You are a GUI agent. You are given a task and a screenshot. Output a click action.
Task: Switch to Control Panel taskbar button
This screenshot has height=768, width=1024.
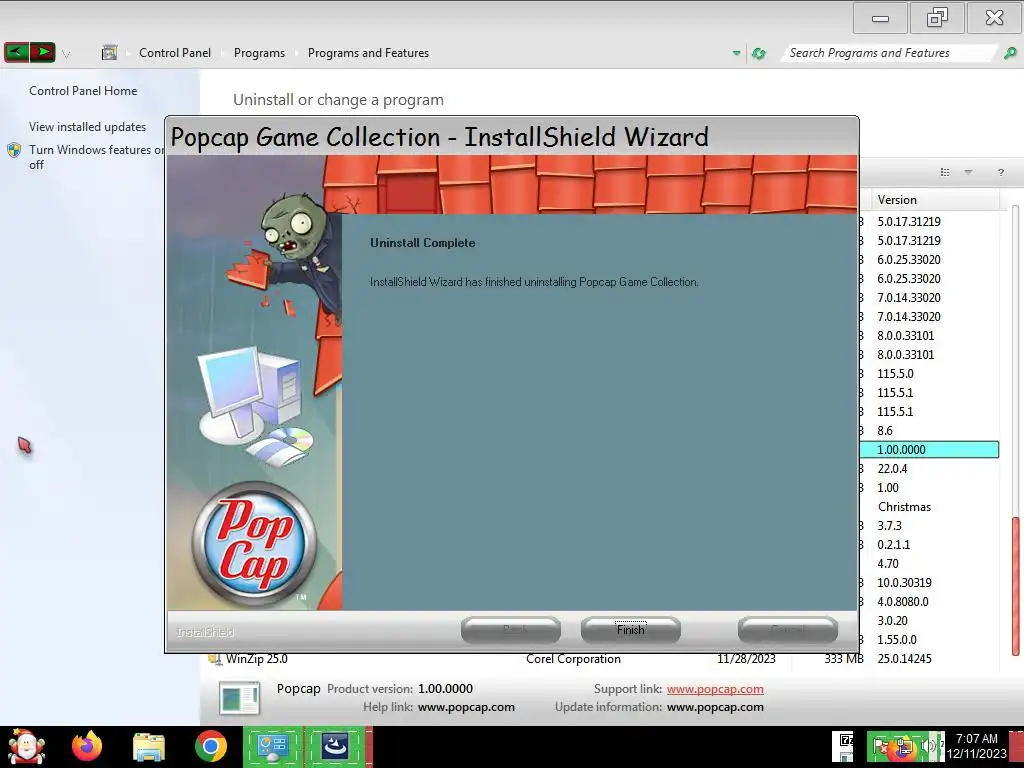(x=273, y=747)
